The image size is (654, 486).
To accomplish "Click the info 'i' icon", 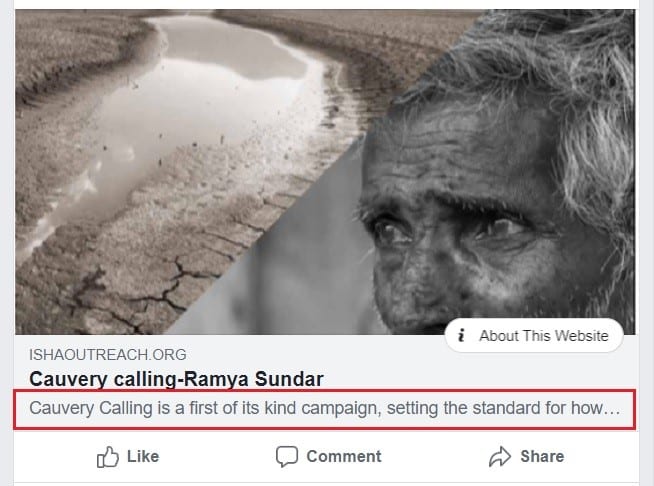I will 461,336.
